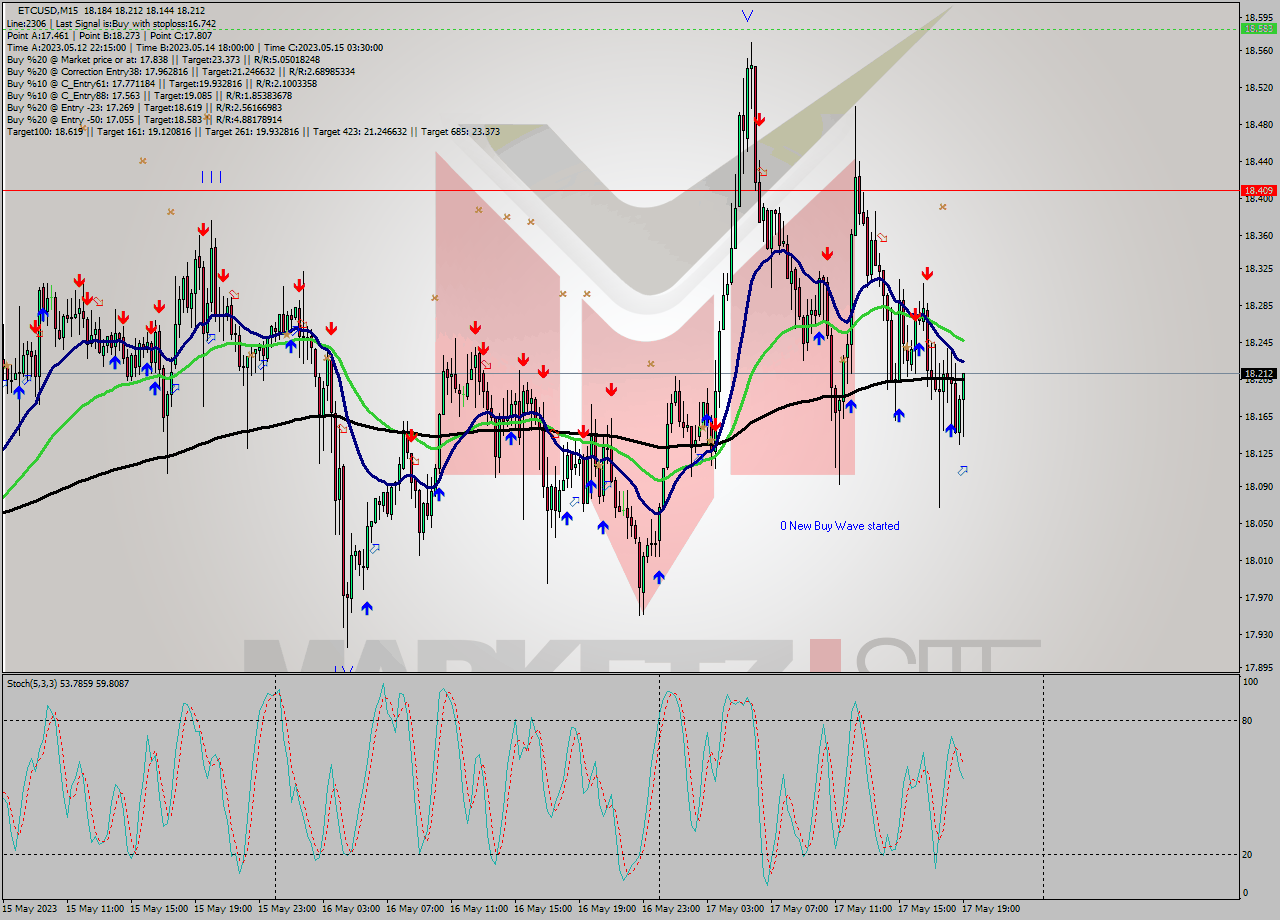Click the 18.595 price axis label
Image resolution: width=1280 pixels, height=920 pixels.
[x=1258, y=17]
